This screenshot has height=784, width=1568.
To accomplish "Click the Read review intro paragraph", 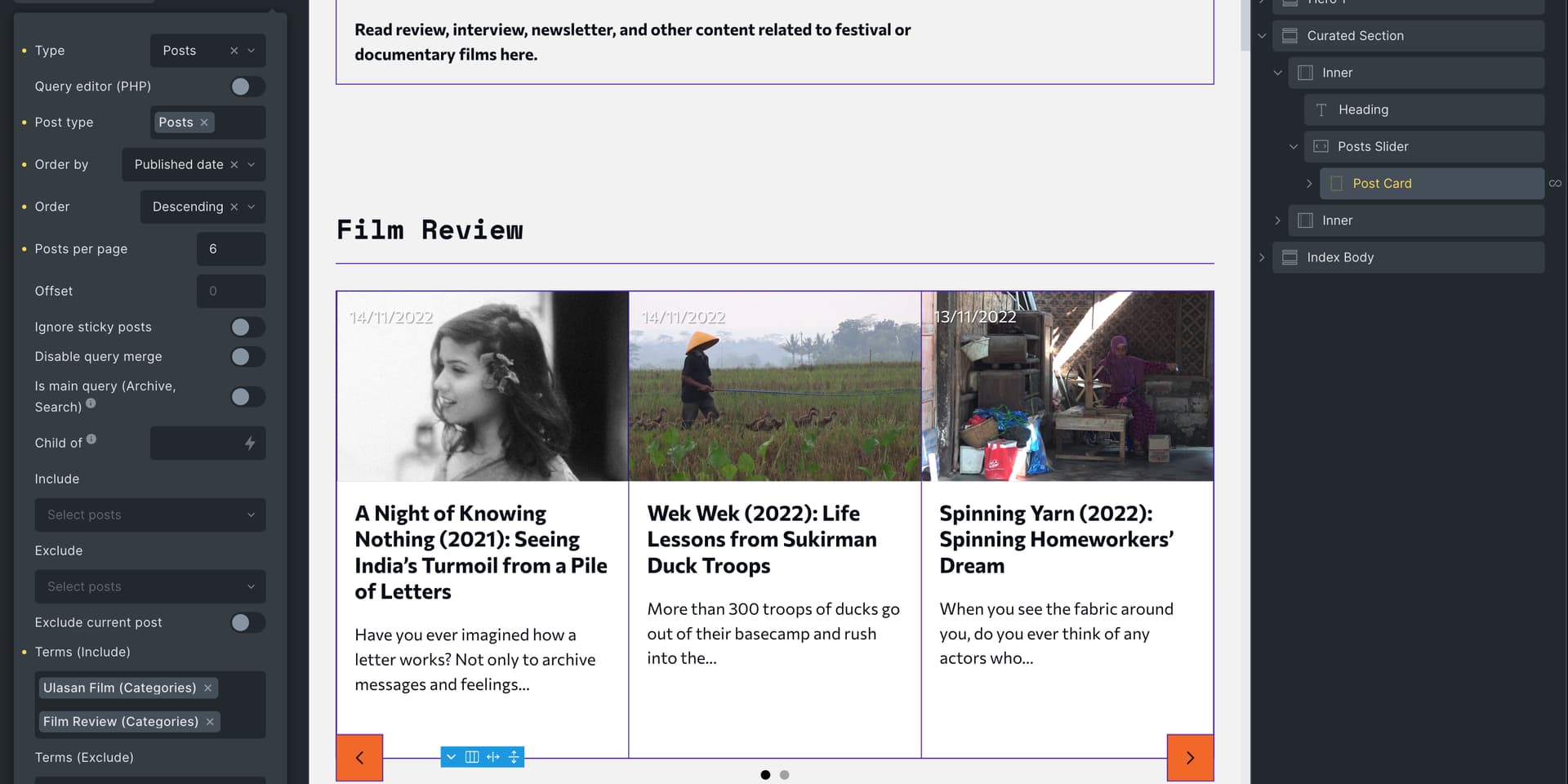I will coord(632,42).
